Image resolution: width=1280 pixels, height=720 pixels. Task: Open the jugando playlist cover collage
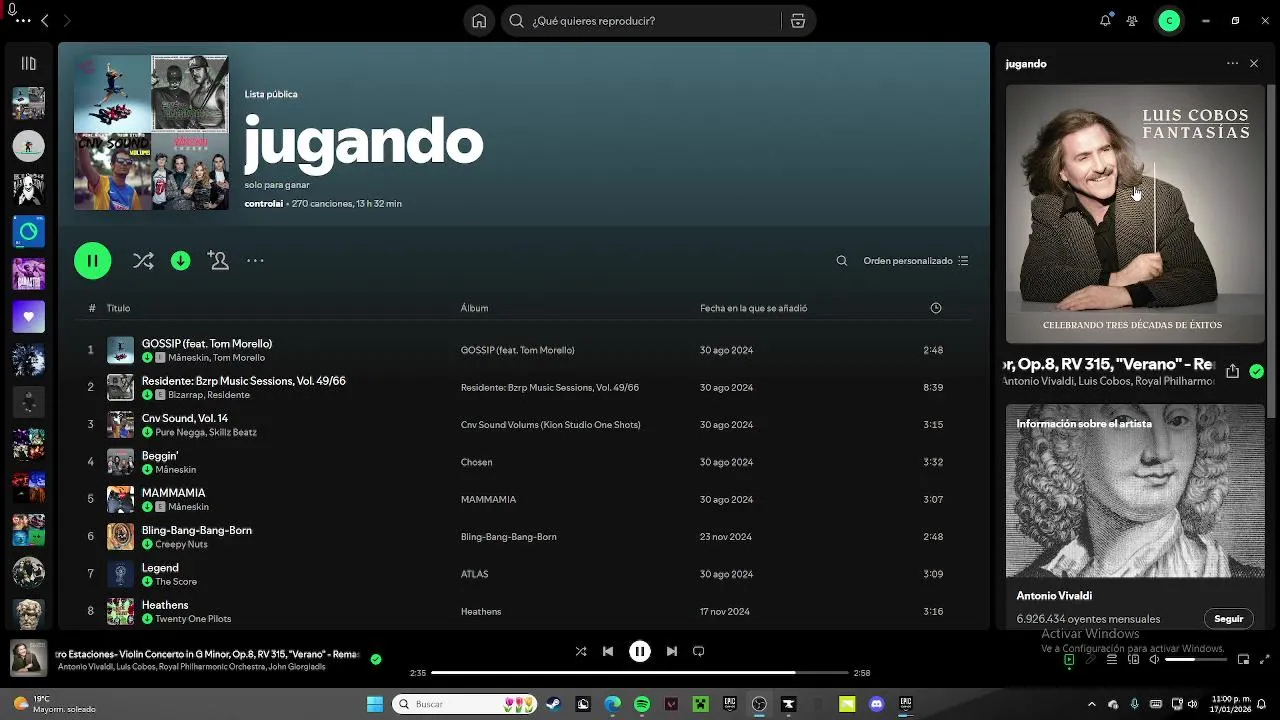151,132
